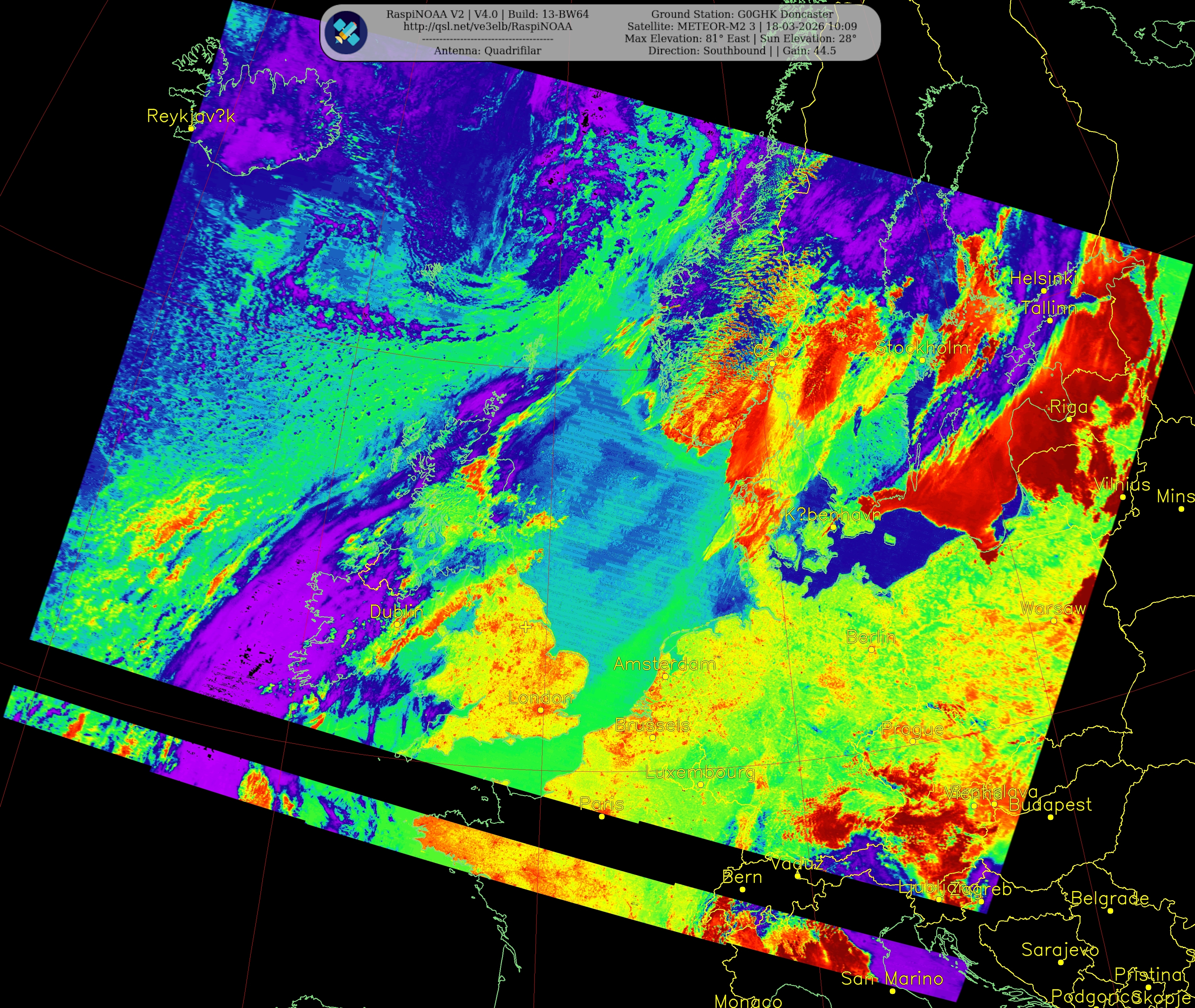This screenshot has height=1008, width=1195.
Task: Click the RaspiNOAA satellite logo icon
Action: (x=346, y=32)
